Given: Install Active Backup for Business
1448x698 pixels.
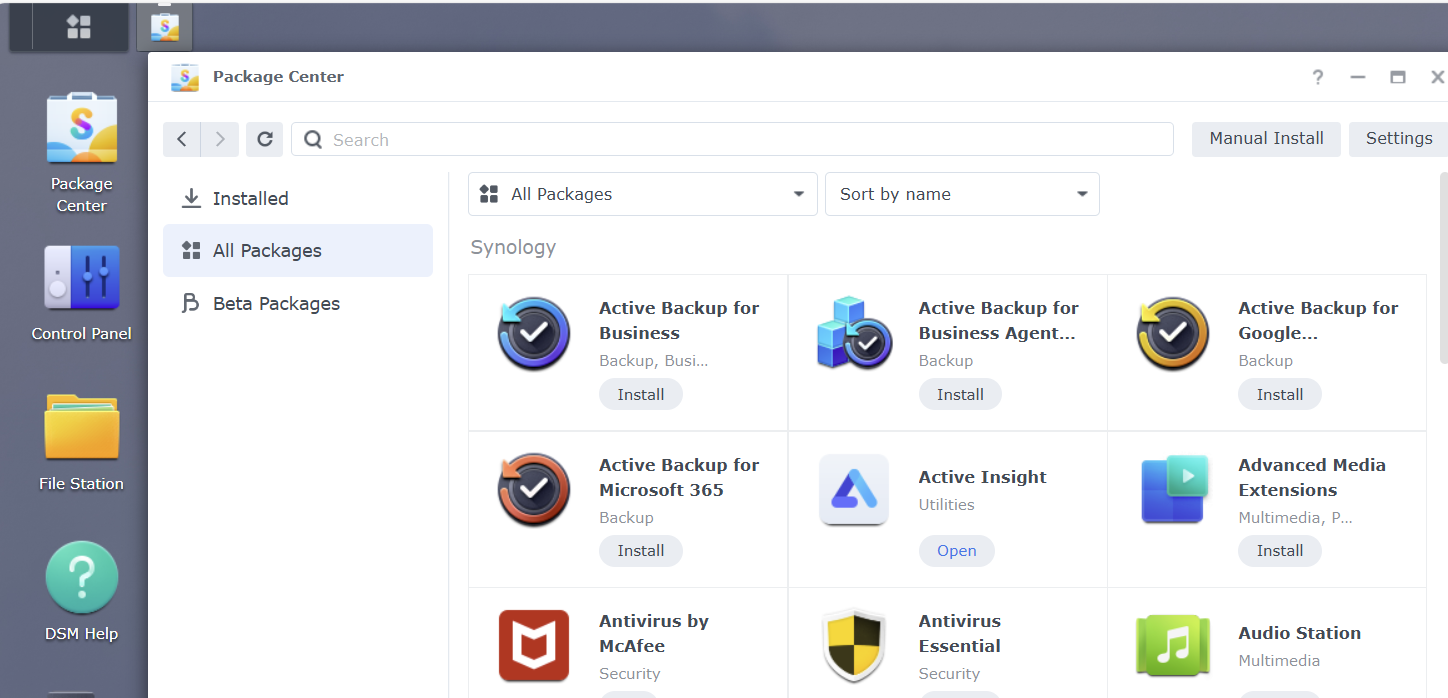Looking at the screenshot, I should click(x=641, y=394).
